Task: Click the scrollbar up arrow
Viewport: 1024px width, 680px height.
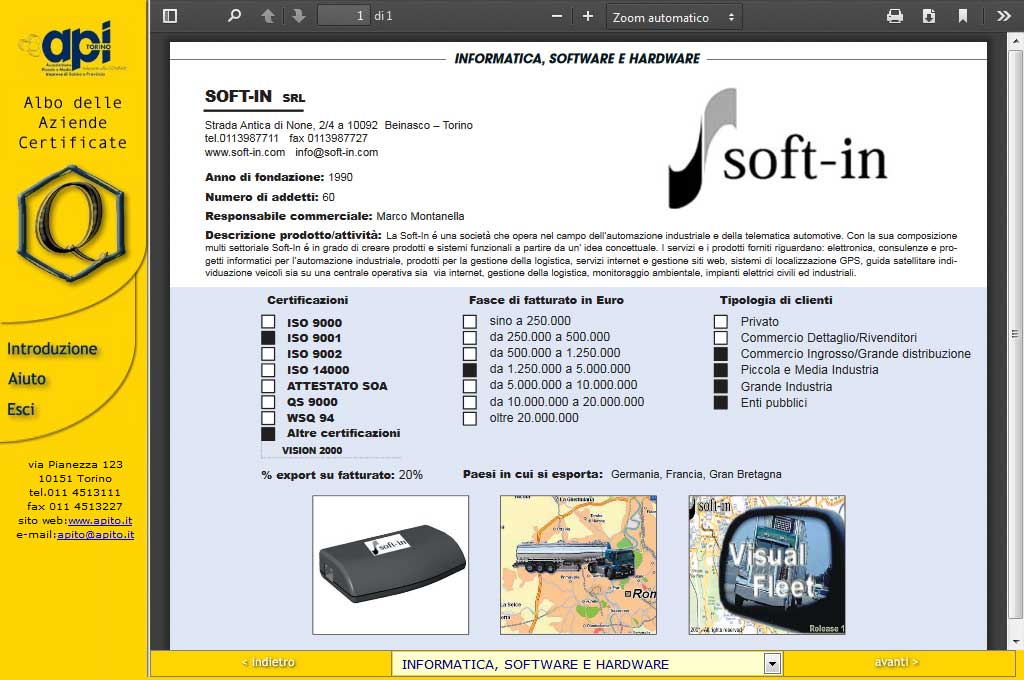Action: [x=1015, y=41]
